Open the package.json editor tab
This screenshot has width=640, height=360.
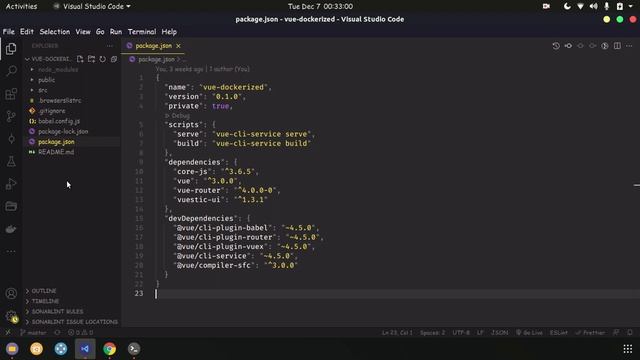tap(153, 46)
